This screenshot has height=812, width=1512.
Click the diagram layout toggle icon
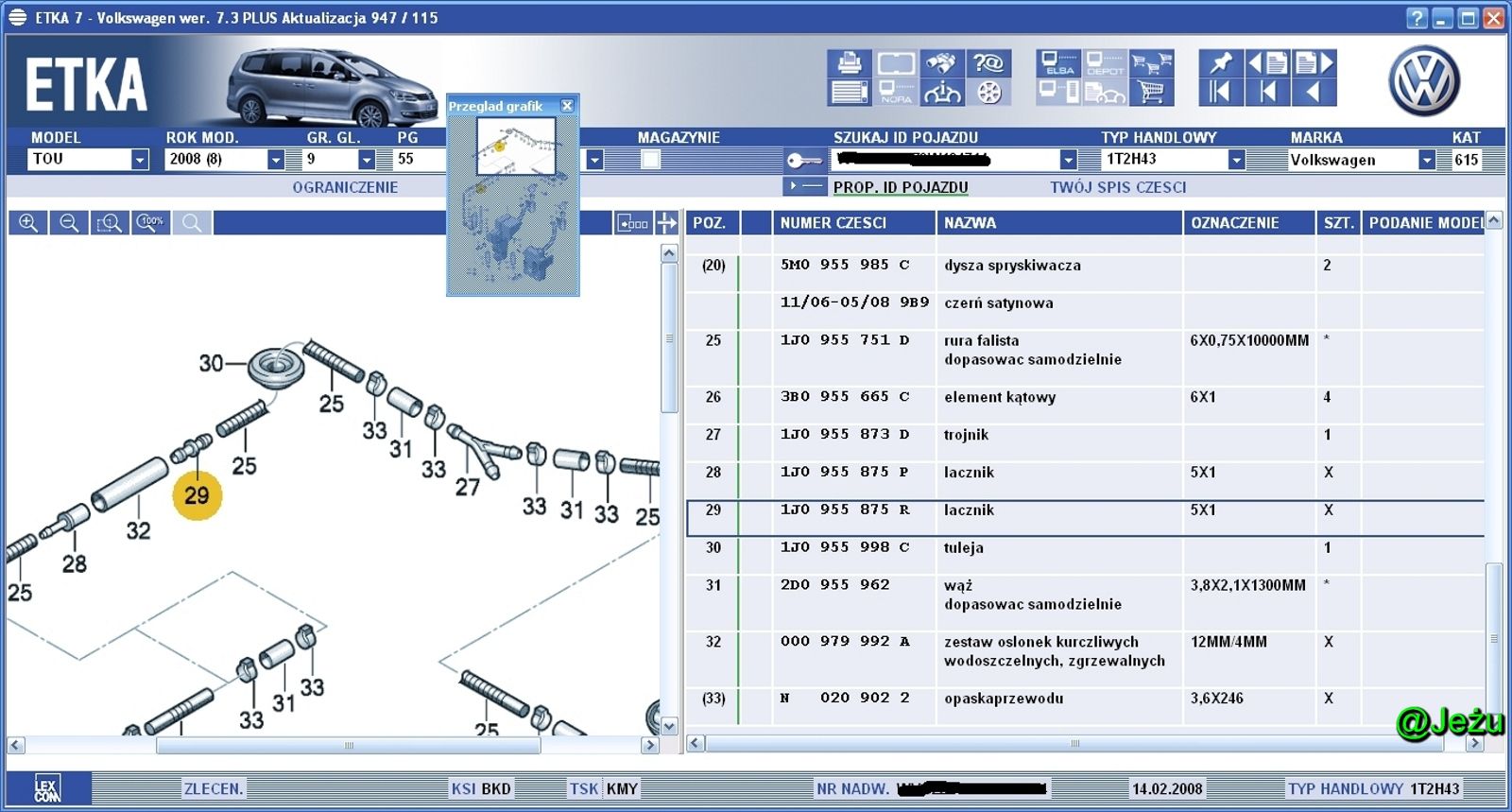tap(632, 223)
